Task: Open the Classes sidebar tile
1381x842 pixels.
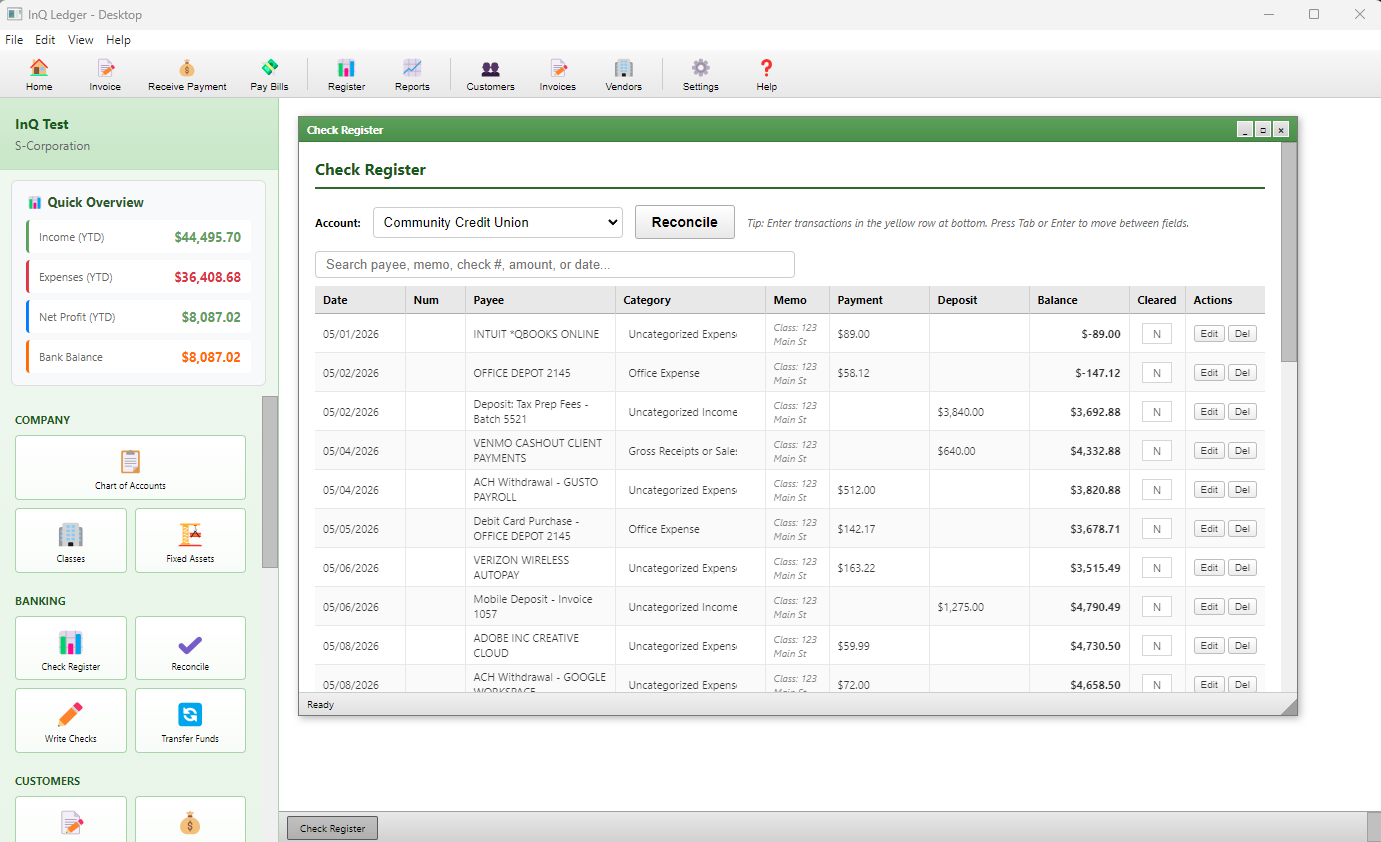Action: click(71, 540)
